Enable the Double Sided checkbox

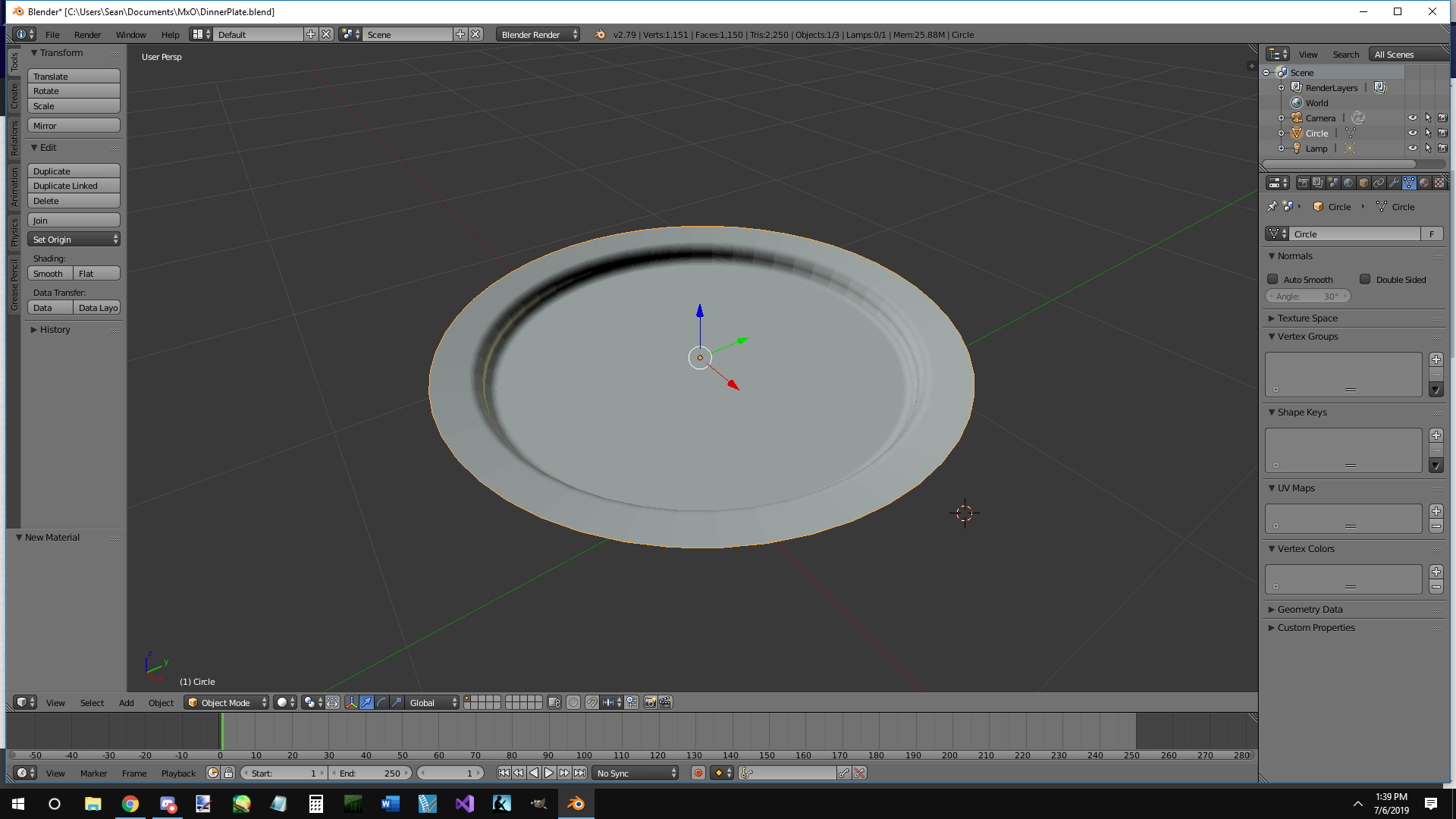point(1365,279)
